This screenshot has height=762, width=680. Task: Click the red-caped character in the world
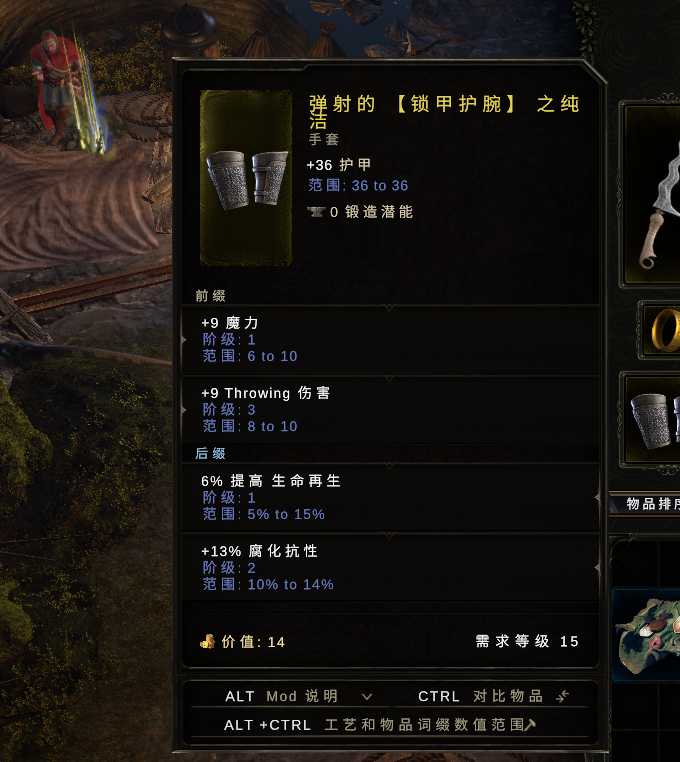(x=57, y=87)
